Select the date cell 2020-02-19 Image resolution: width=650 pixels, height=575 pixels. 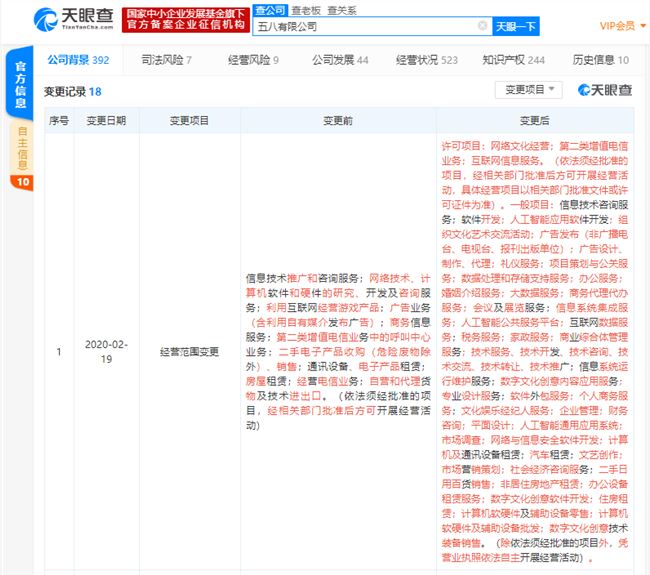pos(106,352)
